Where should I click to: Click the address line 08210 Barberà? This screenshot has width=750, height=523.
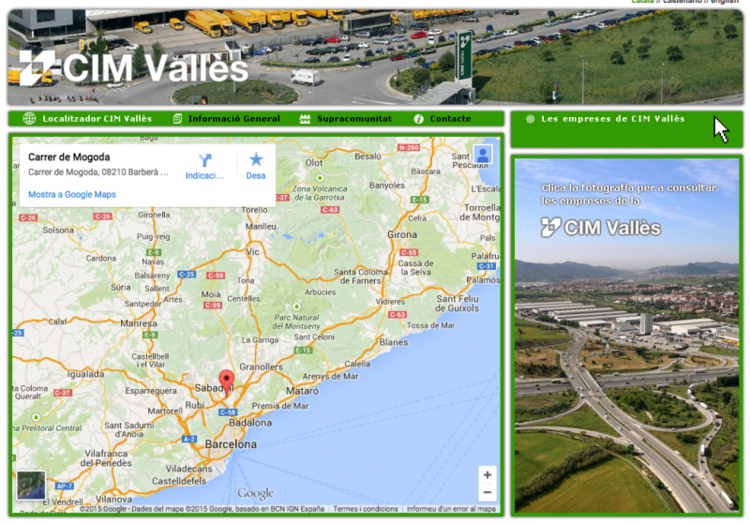98,172
